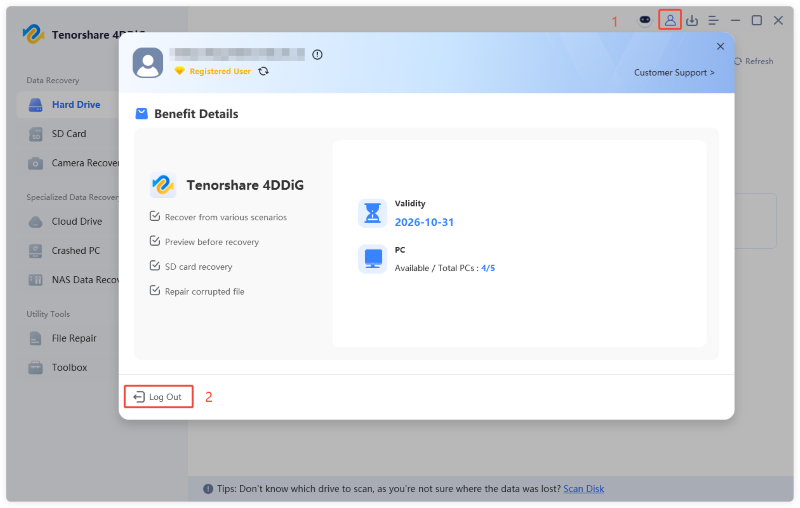Open the download icon in the title bar
This screenshot has width=800, height=508.
click(692, 20)
